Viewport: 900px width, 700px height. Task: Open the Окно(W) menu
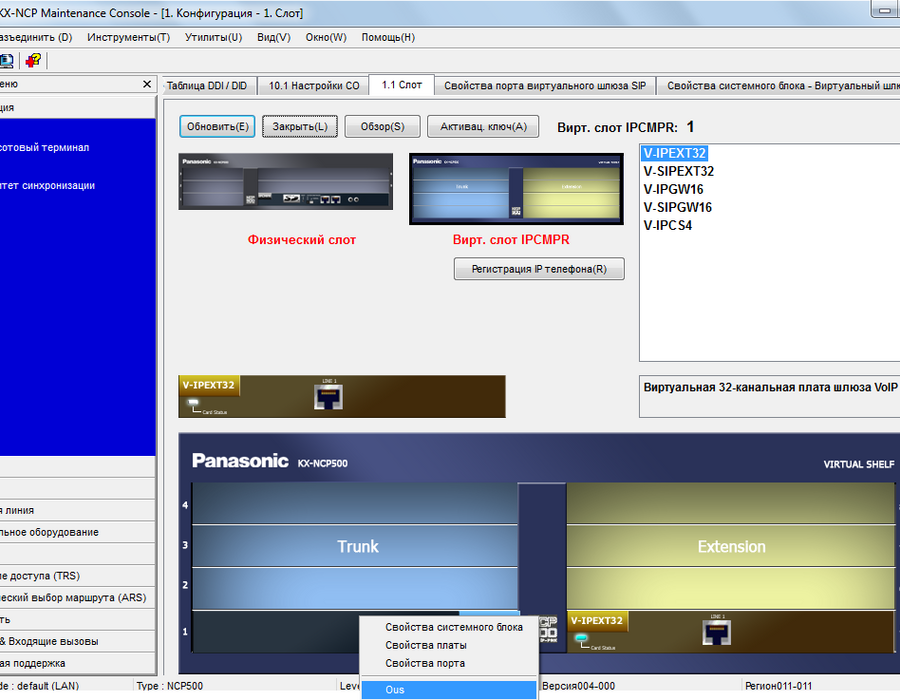pos(326,37)
